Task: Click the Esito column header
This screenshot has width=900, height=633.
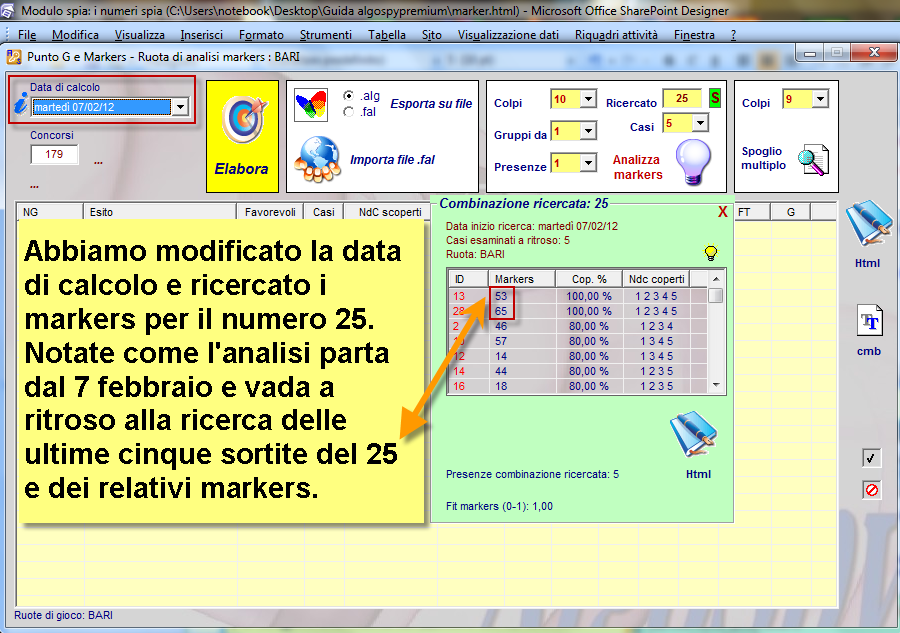Action: click(x=160, y=212)
